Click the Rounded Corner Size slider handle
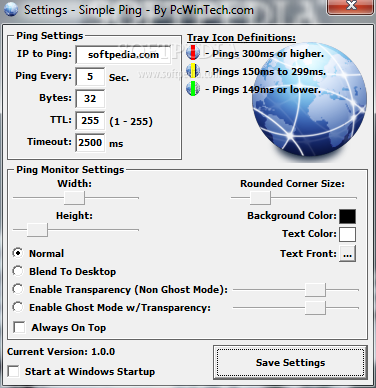This screenshot has height=388, width=376. [x=260, y=198]
